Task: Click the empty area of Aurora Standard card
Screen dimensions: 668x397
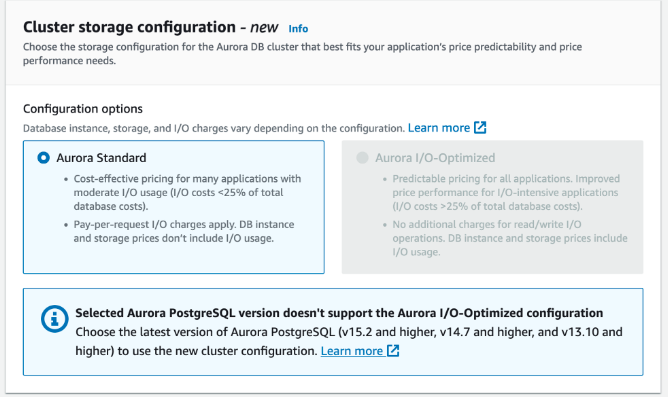Action: click(174, 259)
